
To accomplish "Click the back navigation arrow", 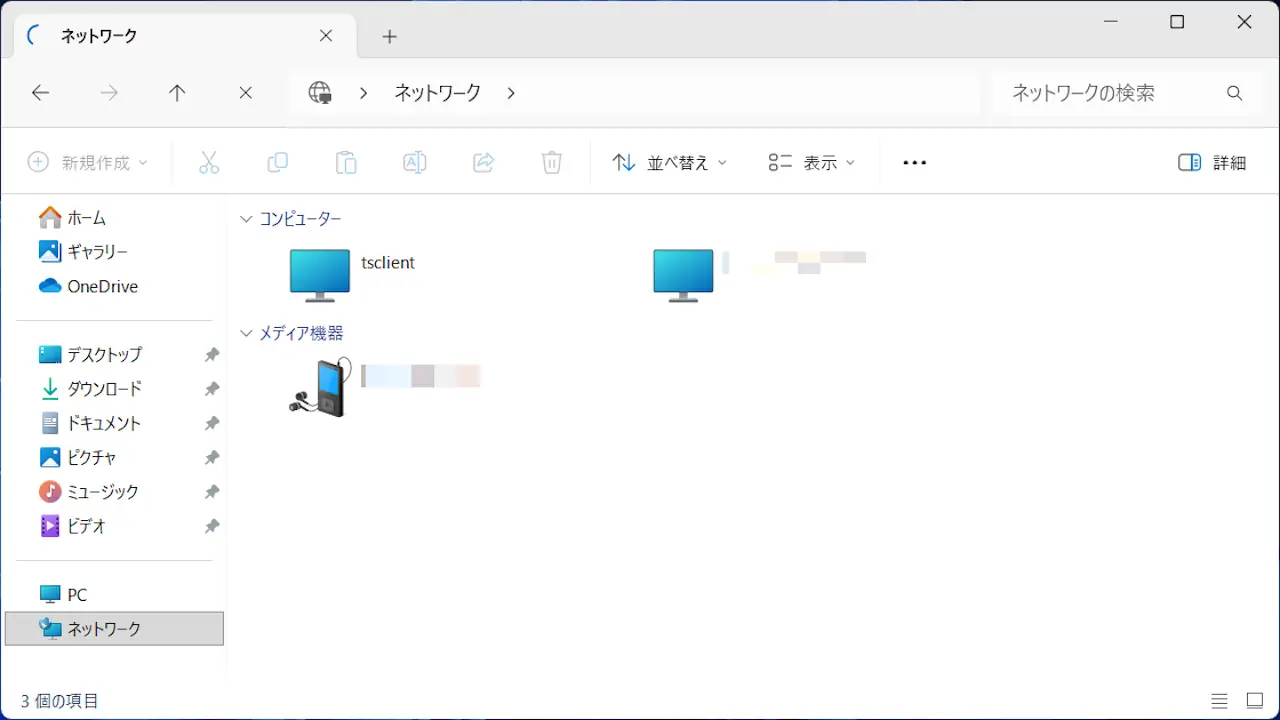I will click(x=40, y=93).
